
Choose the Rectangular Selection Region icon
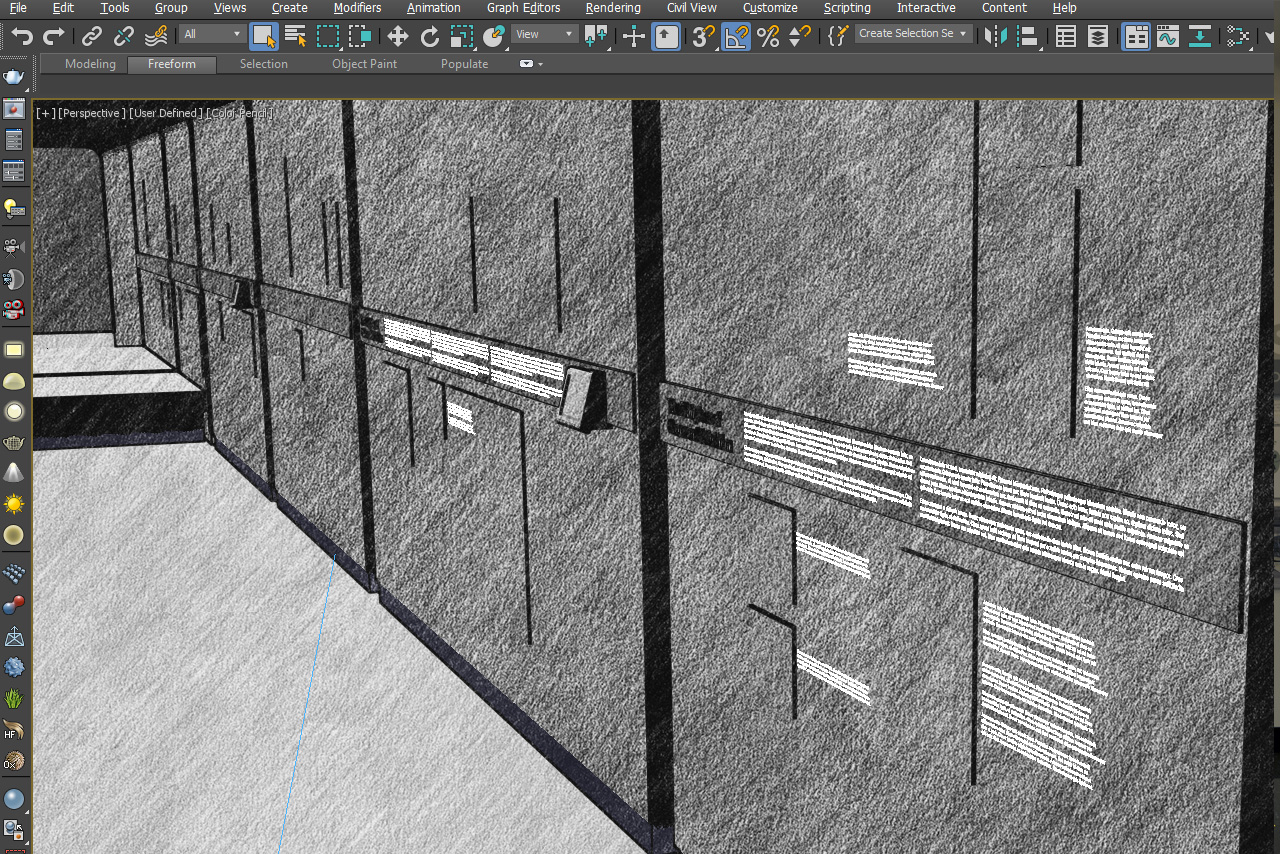[328, 37]
